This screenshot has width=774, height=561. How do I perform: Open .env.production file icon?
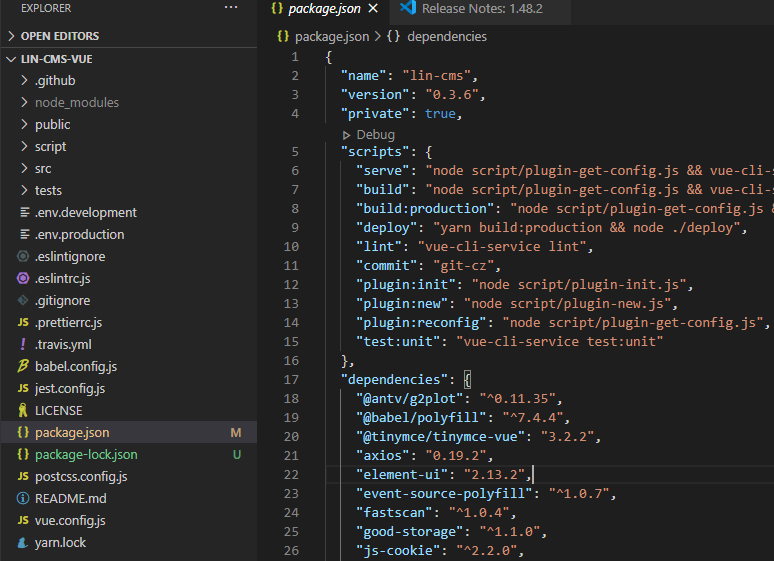coord(24,234)
